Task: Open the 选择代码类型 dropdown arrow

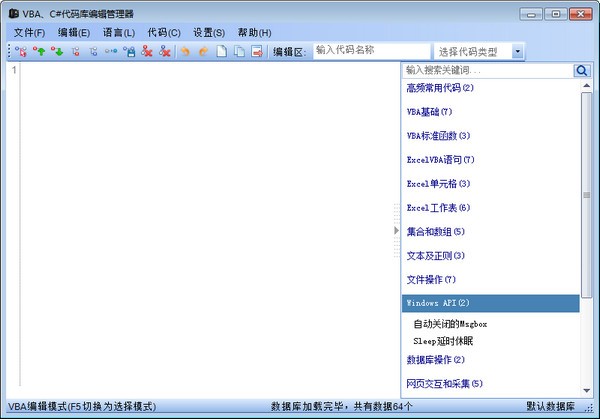Action: click(x=517, y=51)
